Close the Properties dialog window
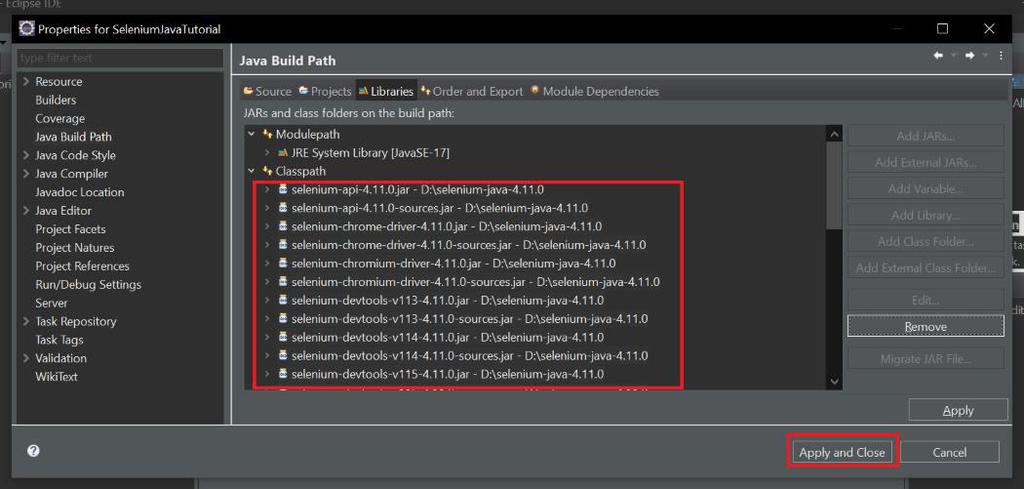The width and height of the screenshot is (1024, 489). pyautogui.click(x=989, y=29)
